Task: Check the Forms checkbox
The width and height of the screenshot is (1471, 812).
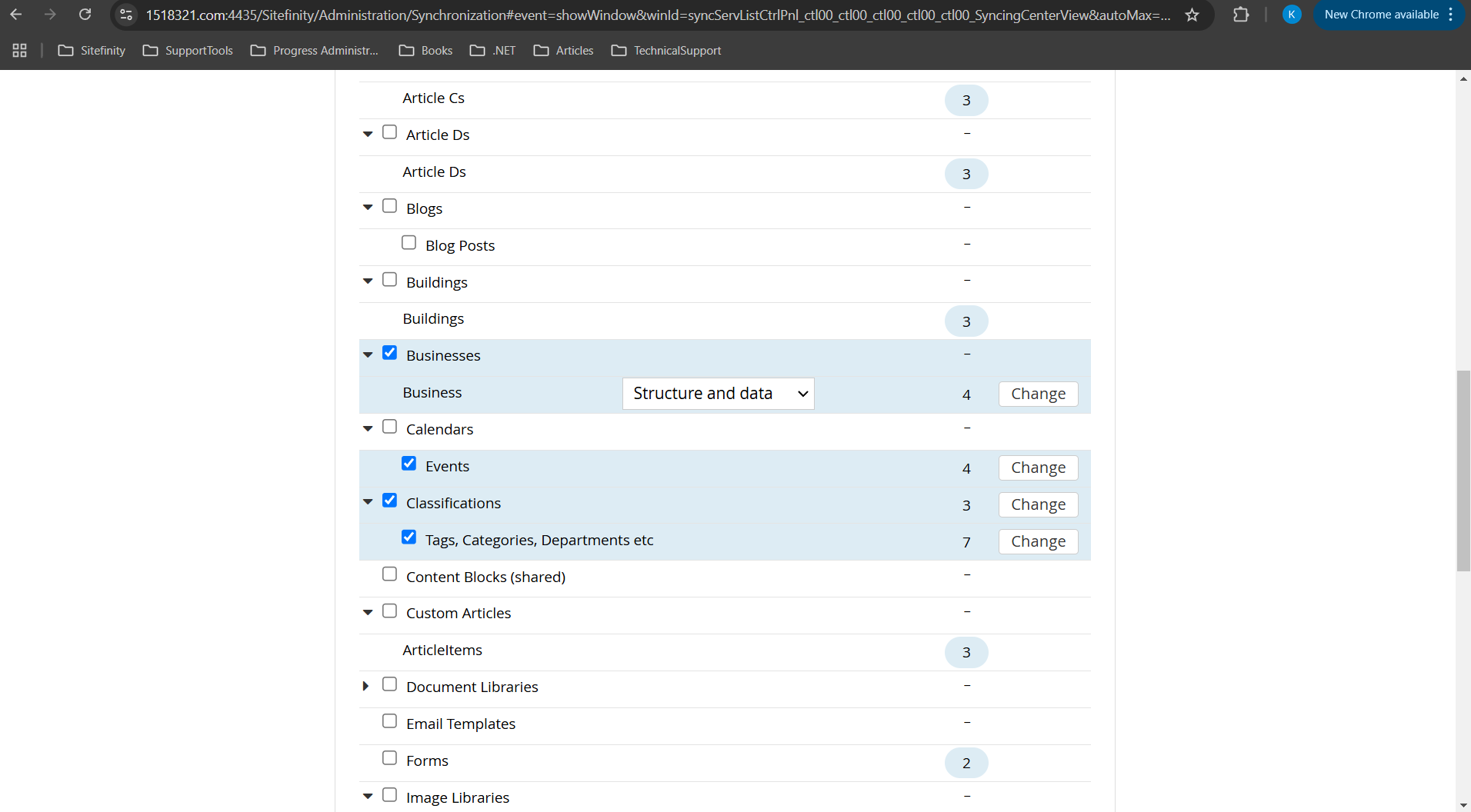Action: (390, 758)
